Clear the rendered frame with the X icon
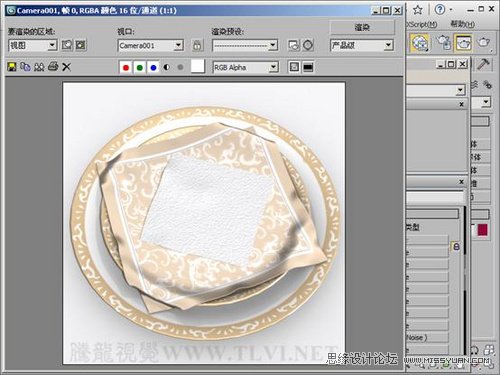This screenshot has height=375, width=500. pos(66,67)
